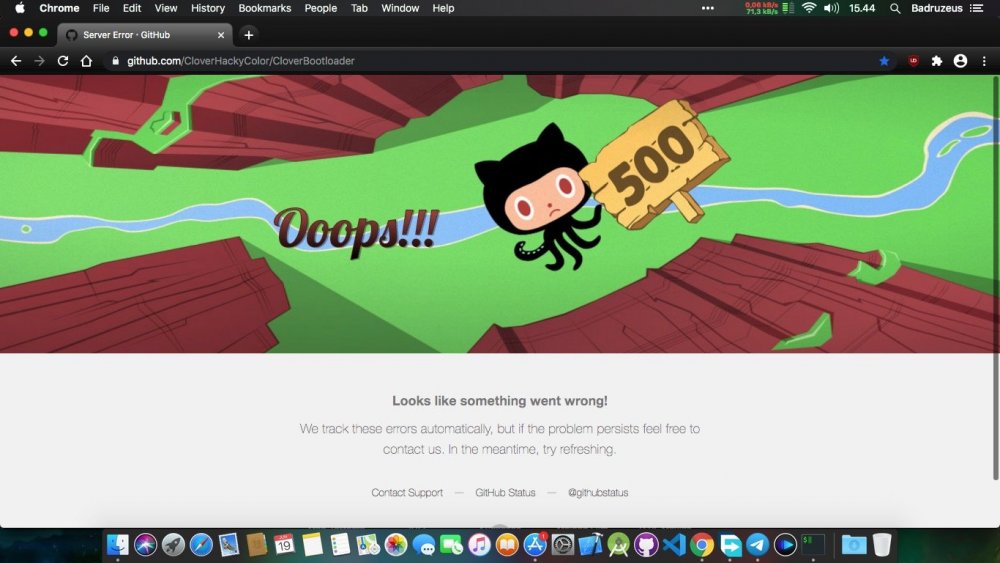The width and height of the screenshot is (1000, 563).
Task: Open the File menu
Action: (x=101, y=8)
